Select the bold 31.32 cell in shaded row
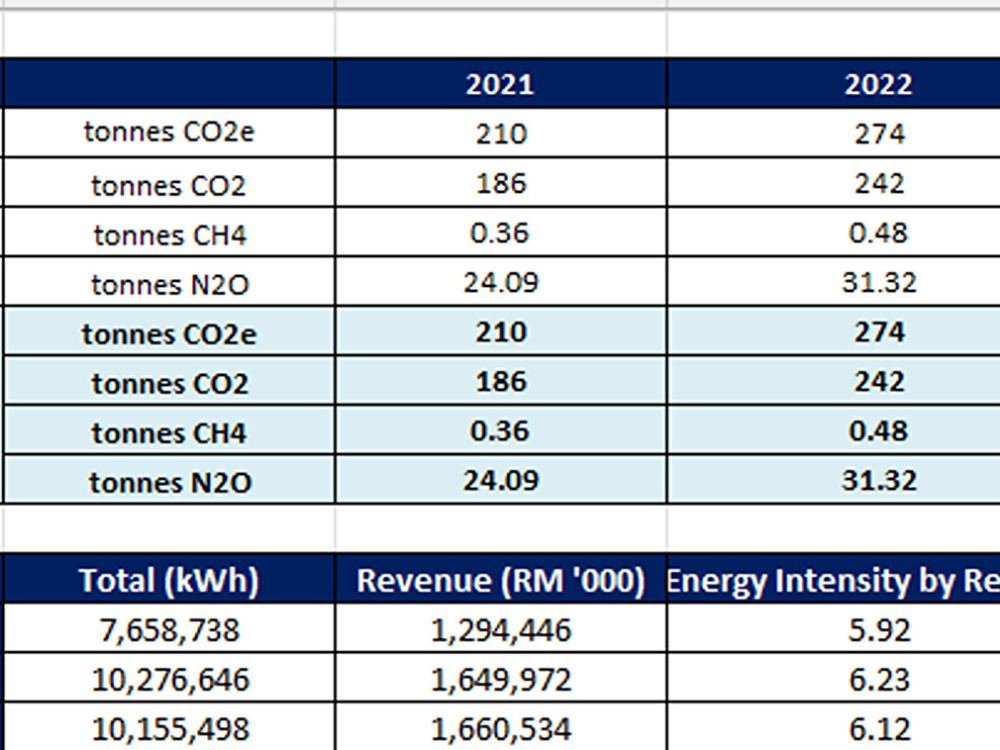This screenshot has width=1000, height=750. coord(834,480)
